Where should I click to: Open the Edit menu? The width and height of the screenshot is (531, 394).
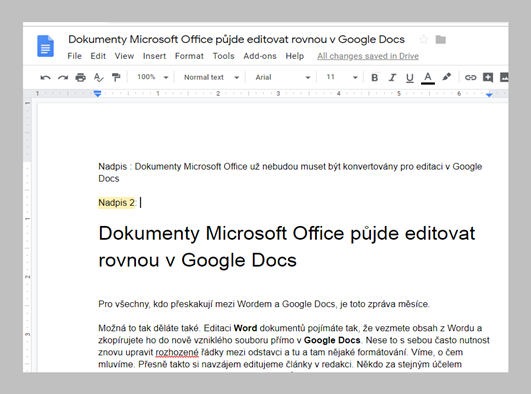click(98, 56)
